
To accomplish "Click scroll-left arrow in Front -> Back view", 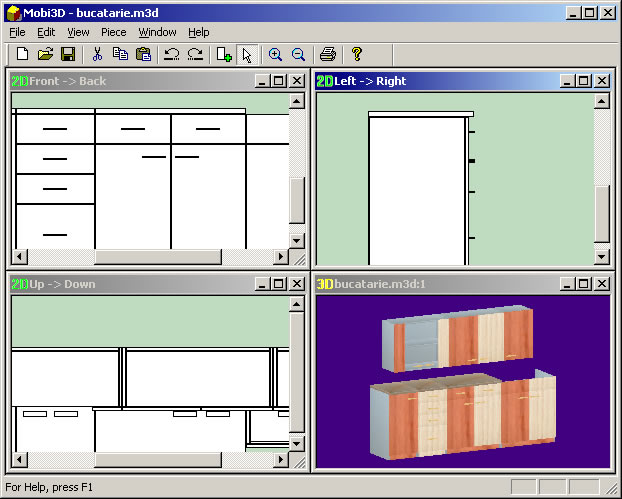I will click(x=20, y=257).
